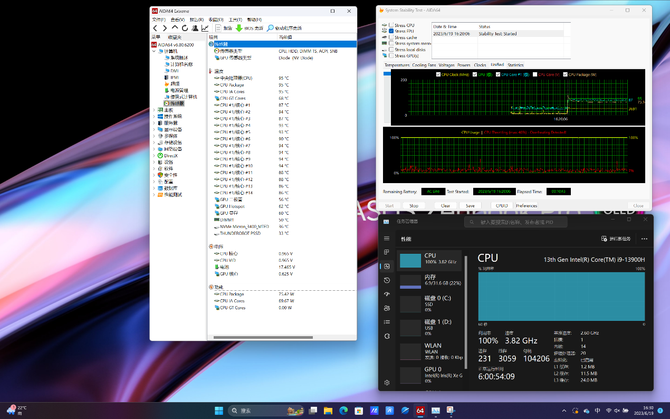Open the AIDA64 工具(T) menu
The image size is (670, 419).
pyautogui.click(x=235, y=20)
